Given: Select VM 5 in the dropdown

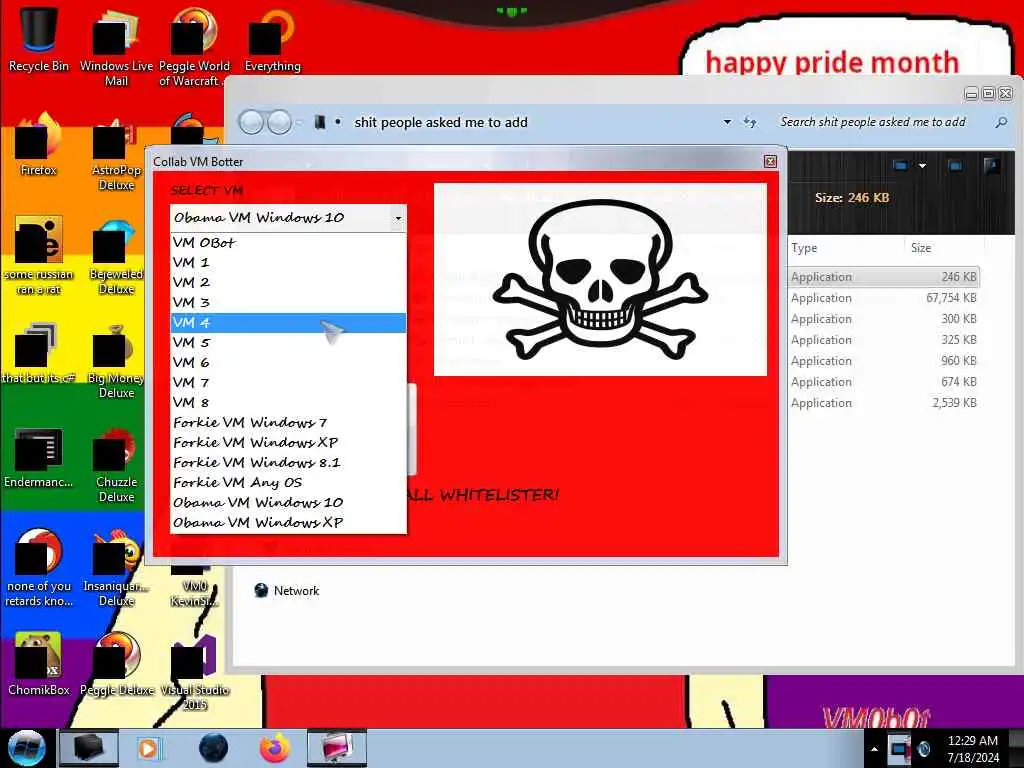Looking at the screenshot, I should click(x=288, y=342).
